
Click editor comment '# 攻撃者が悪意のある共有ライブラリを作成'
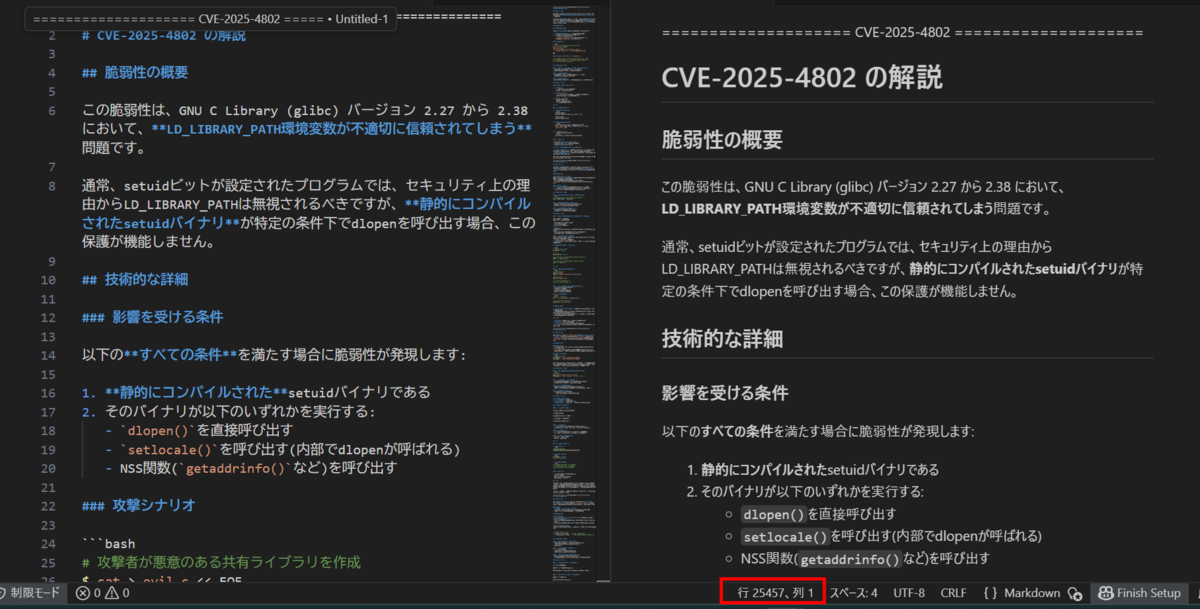(x=221, y=562)
